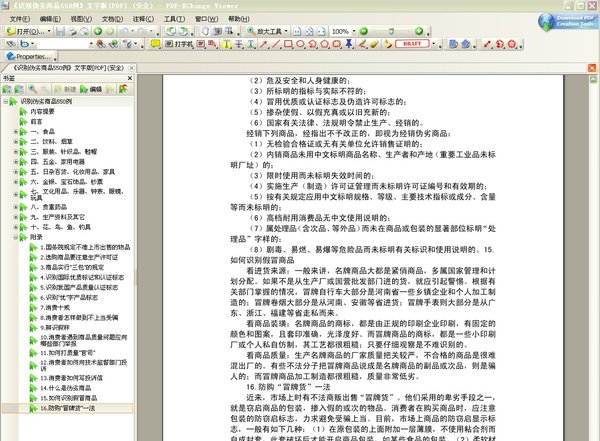Click the Actual Size page icon
Image resolution: width=600 pixels, height=441 pixels.
297,31
